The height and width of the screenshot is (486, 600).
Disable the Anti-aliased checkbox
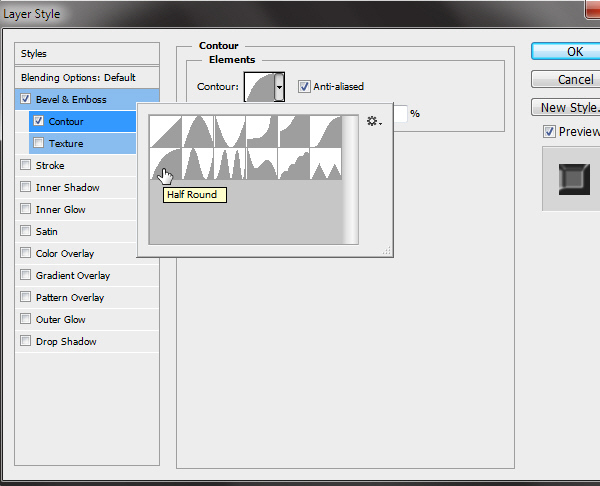[x=305, y=87]
